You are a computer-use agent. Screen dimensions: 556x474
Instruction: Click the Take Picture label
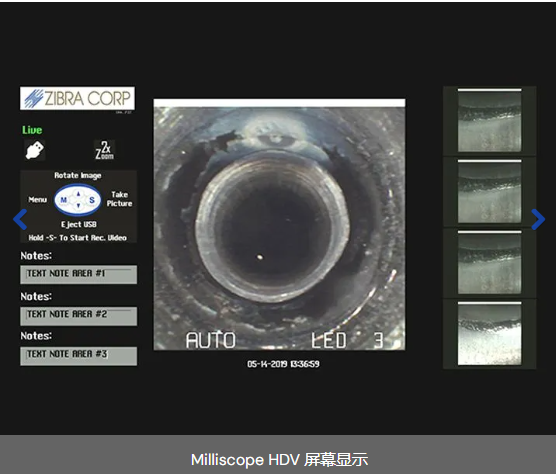[x=119, y=199]
